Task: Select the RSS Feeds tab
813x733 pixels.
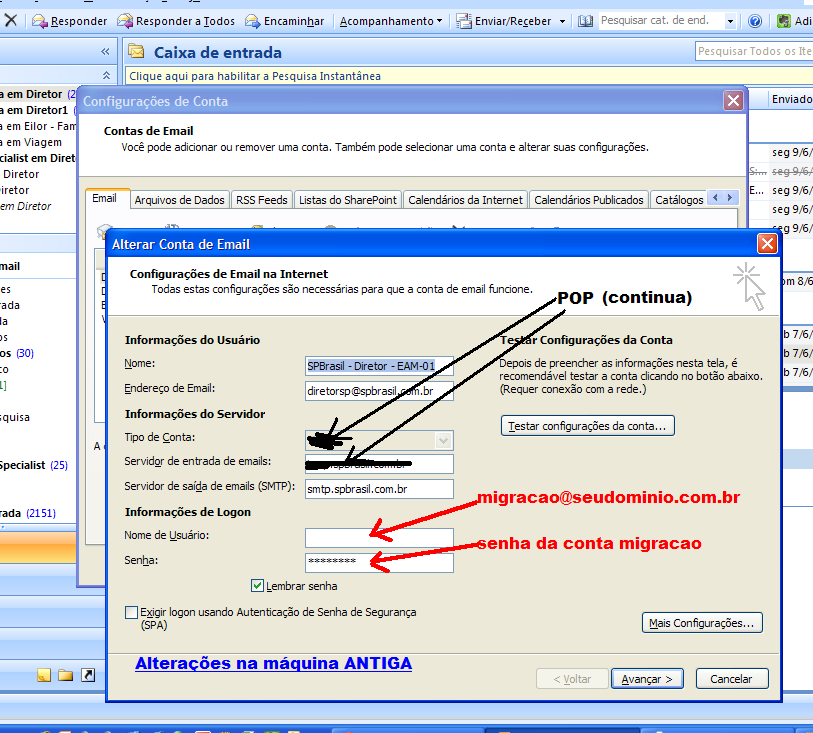Action: (261, 200)
